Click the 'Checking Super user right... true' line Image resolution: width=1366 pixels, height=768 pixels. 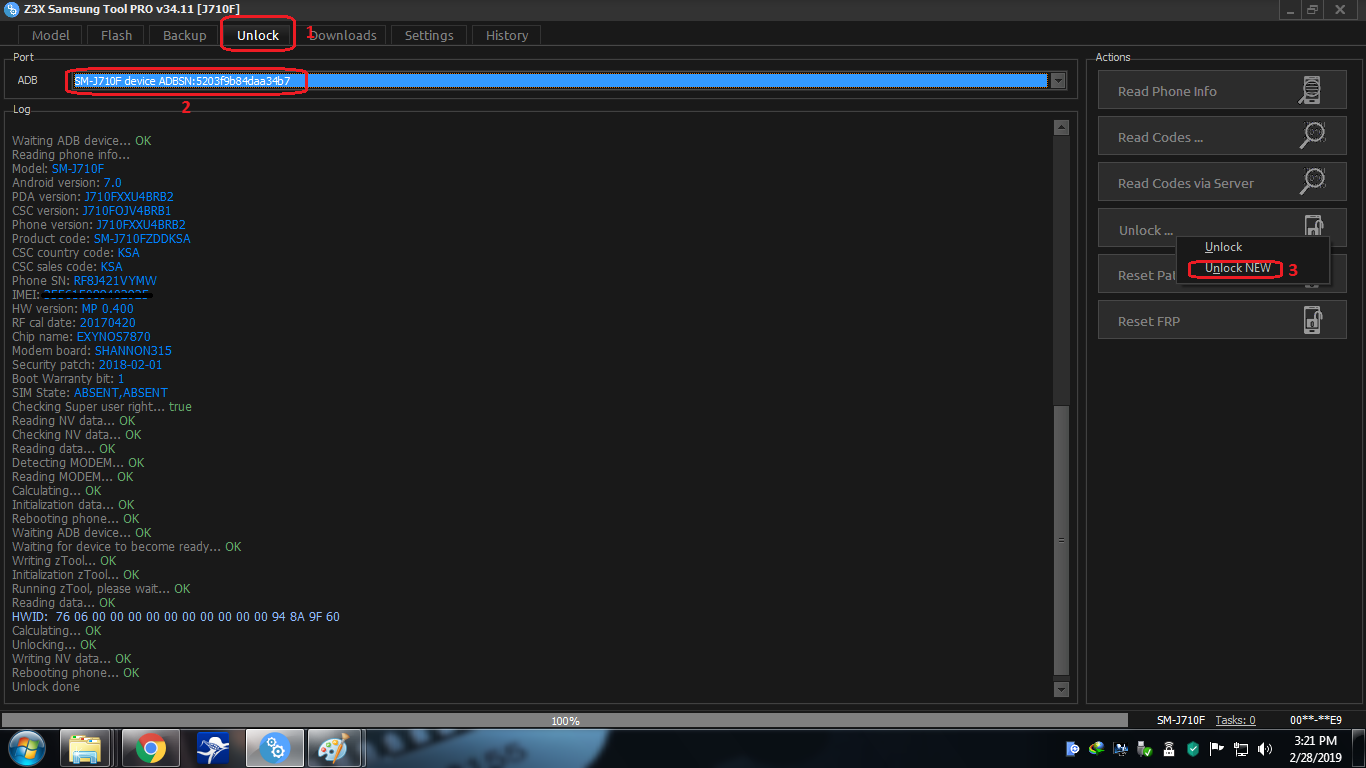click(x=102, y=407)
